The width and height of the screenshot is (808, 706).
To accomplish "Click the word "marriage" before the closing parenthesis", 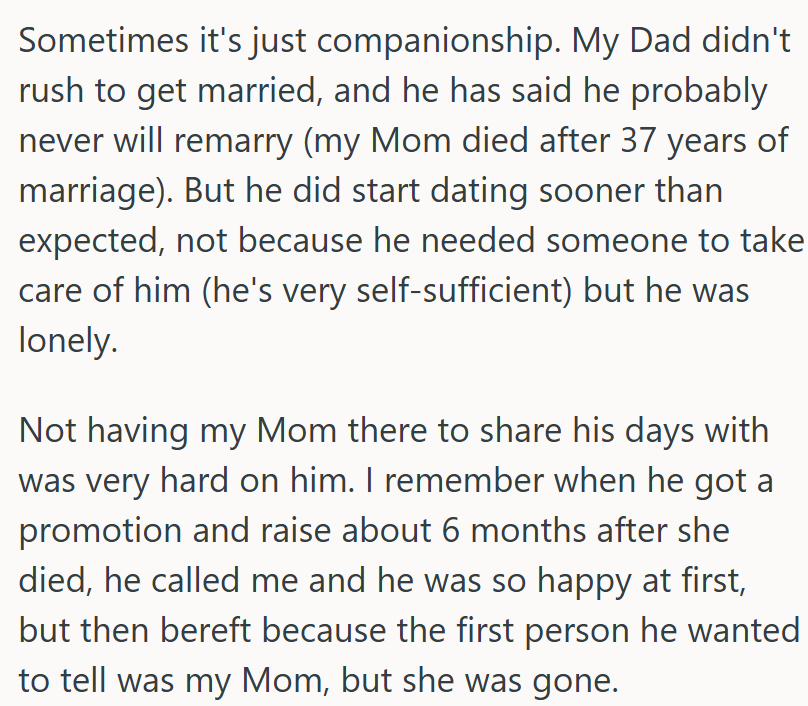I will click(92, 190).
